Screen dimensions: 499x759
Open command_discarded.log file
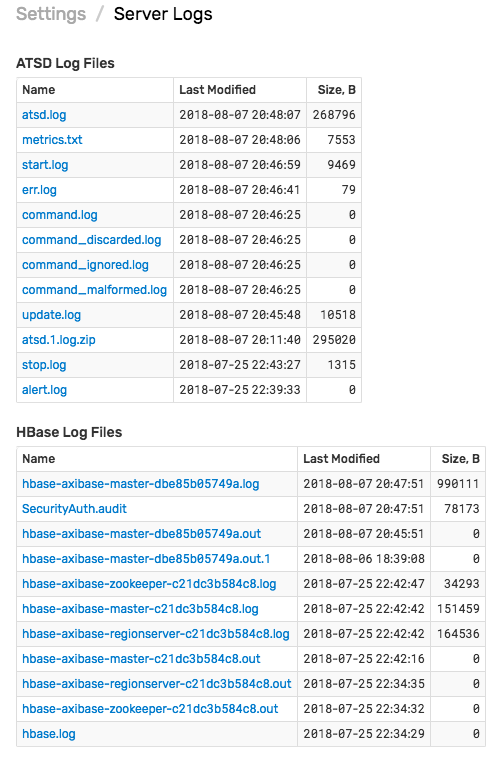[x=91, y=240]
